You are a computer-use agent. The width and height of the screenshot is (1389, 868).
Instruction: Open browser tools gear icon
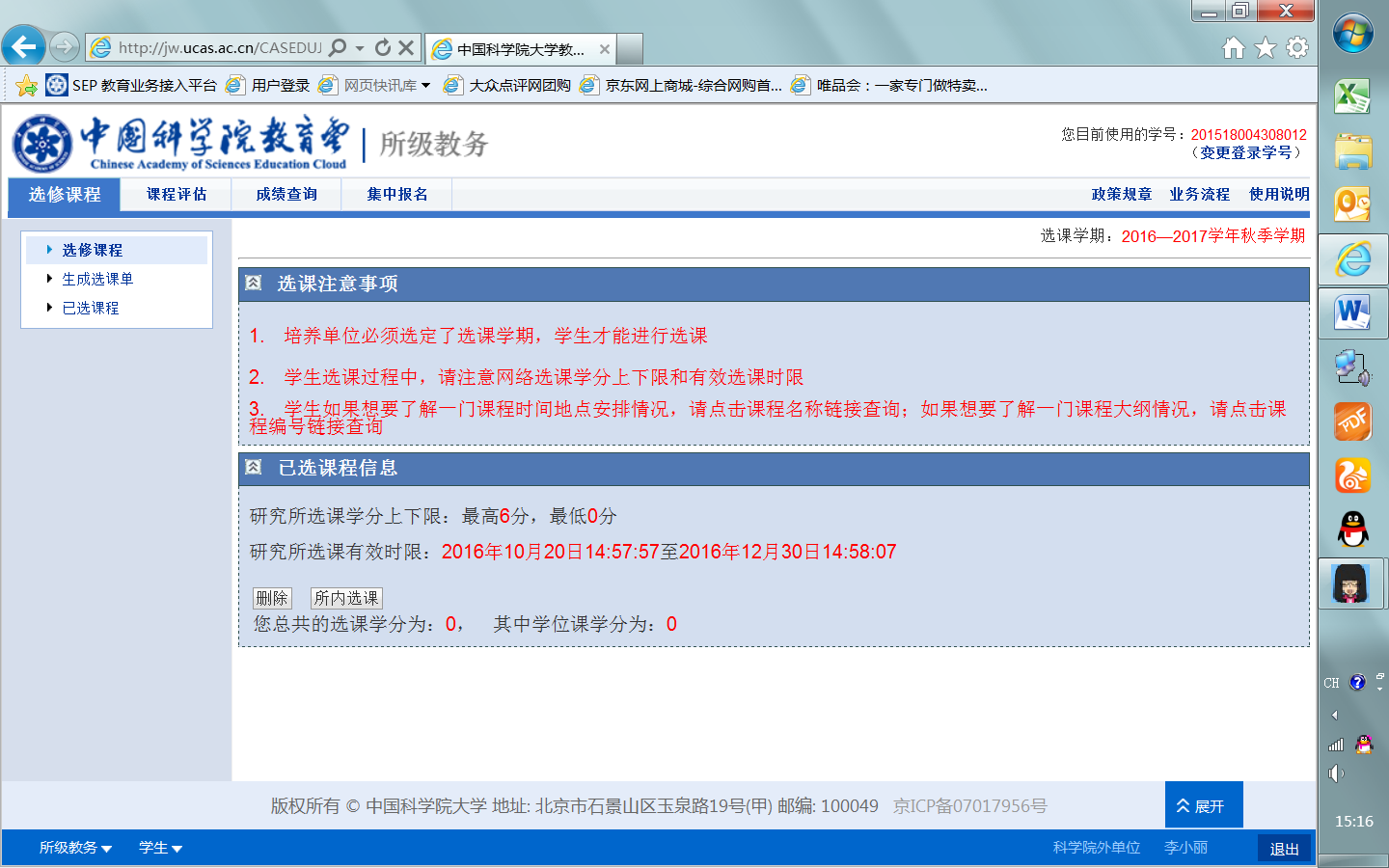pyautogui.click(x=1297, y=47)
